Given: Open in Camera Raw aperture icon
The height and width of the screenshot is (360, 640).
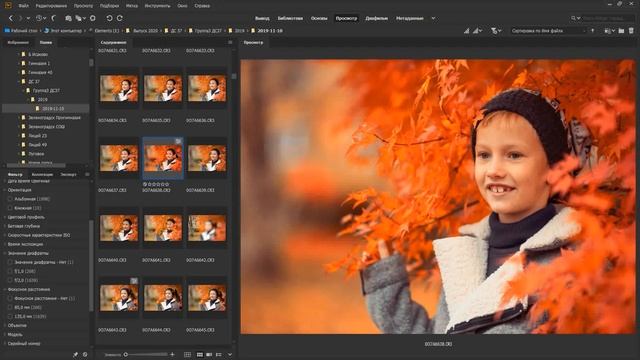Looking at the screenshot, I should [x=93, y=18].
